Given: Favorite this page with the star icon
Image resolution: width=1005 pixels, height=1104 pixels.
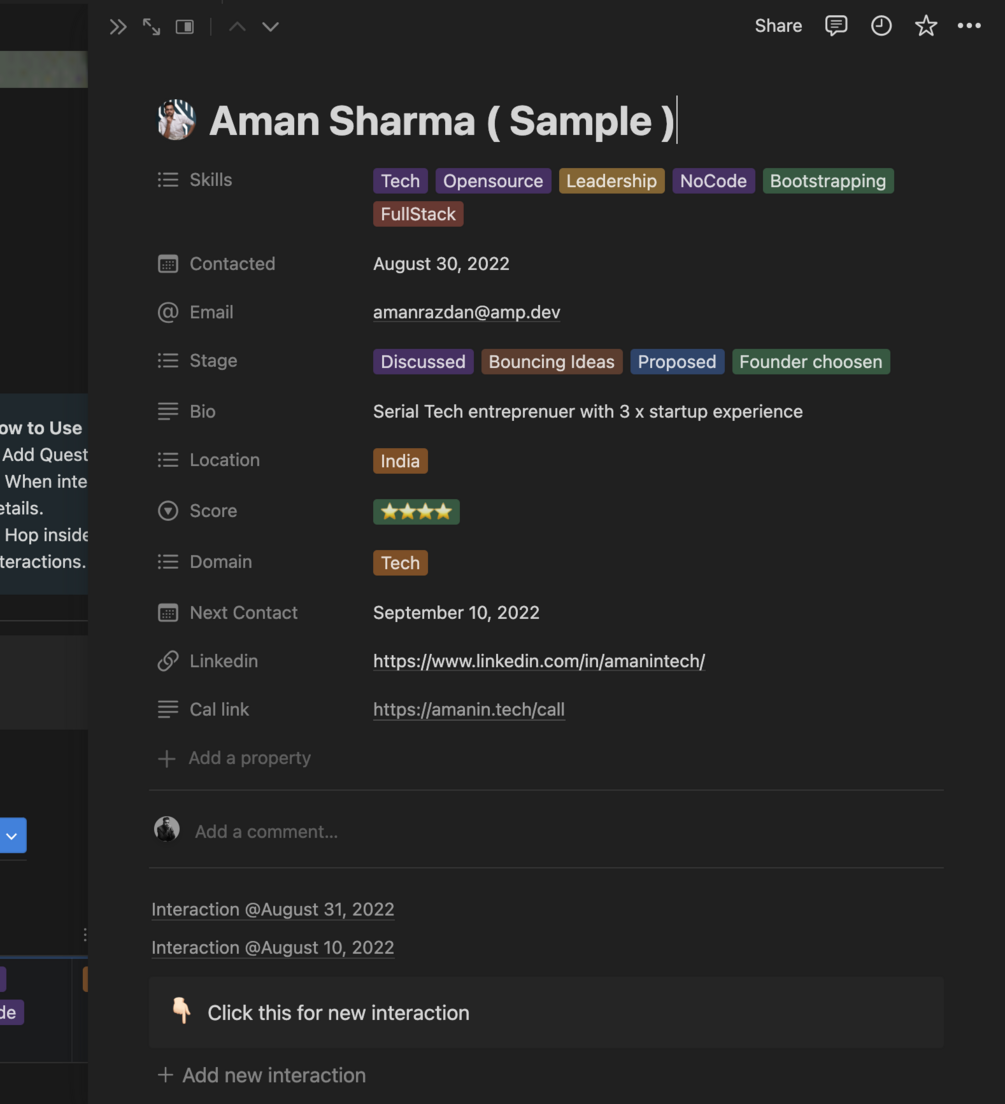Looking at the screenshot, I should [926, 26].
